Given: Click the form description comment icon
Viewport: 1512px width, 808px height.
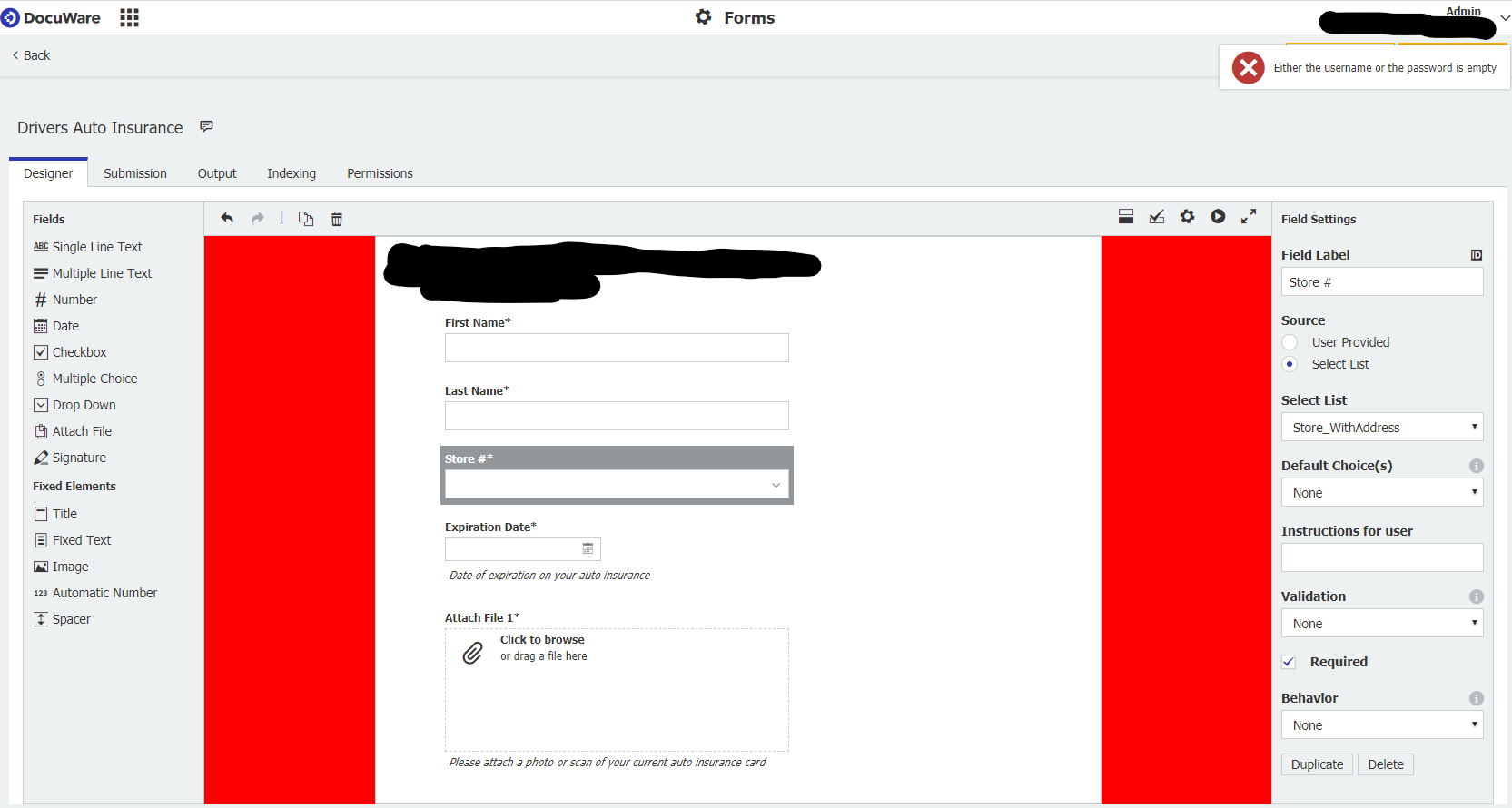Looking at the screenshot, I should 207,127.
